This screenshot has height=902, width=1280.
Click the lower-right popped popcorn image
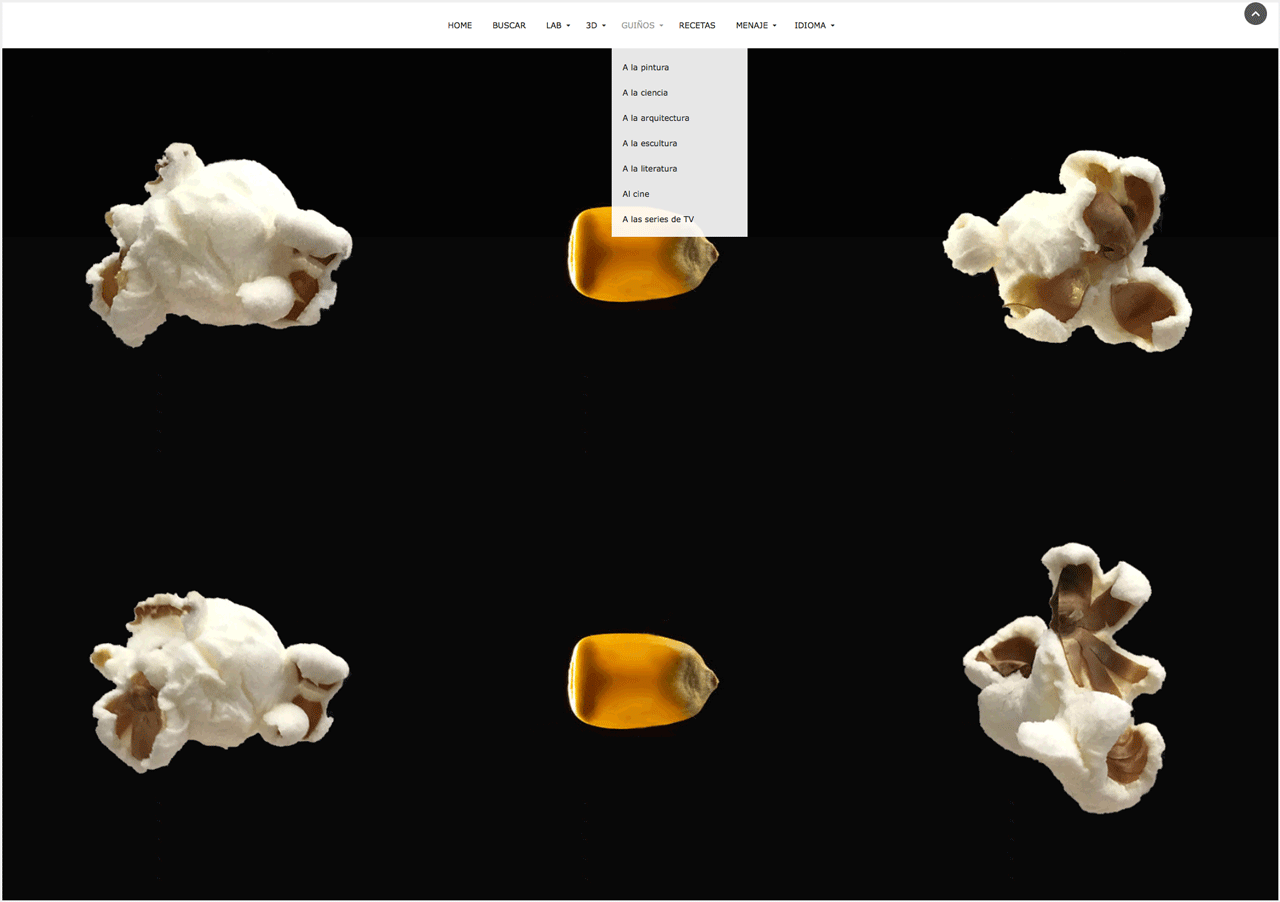pos(1064,678)
